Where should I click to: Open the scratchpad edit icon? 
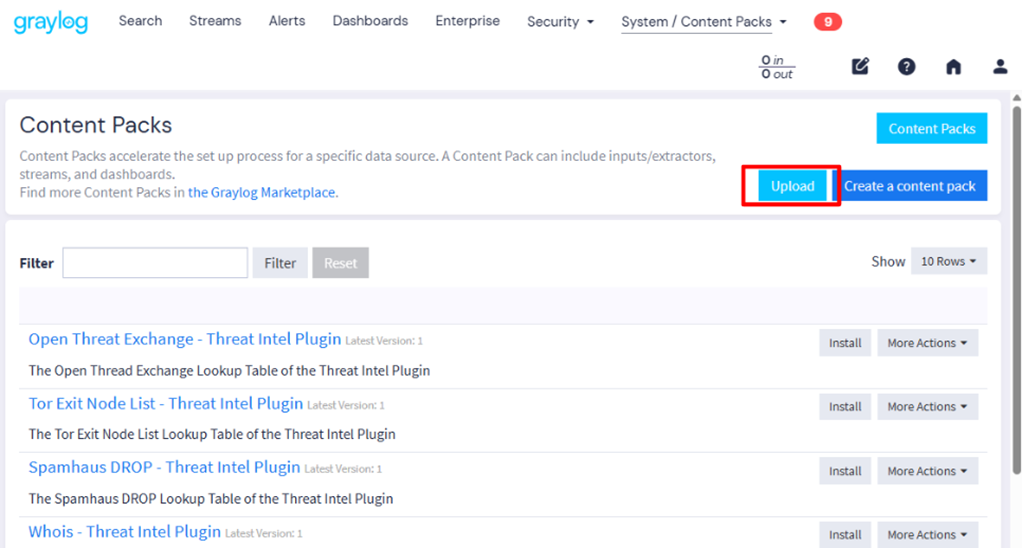coord(860,66)
